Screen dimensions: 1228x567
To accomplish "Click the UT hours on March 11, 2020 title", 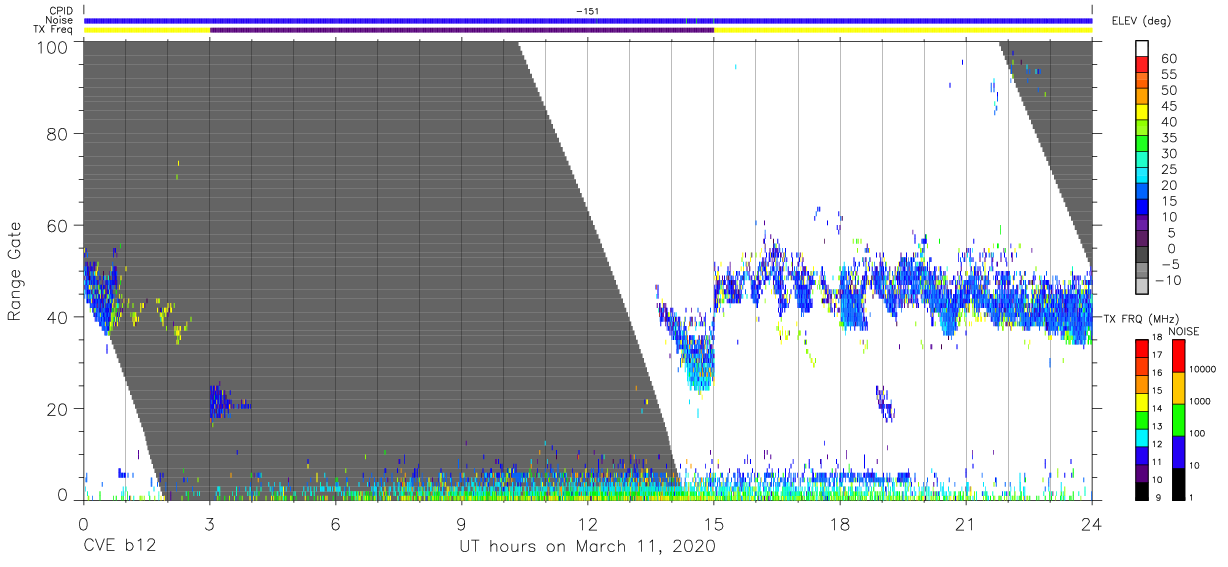I will pyautogui.click(x=588, y=547).
